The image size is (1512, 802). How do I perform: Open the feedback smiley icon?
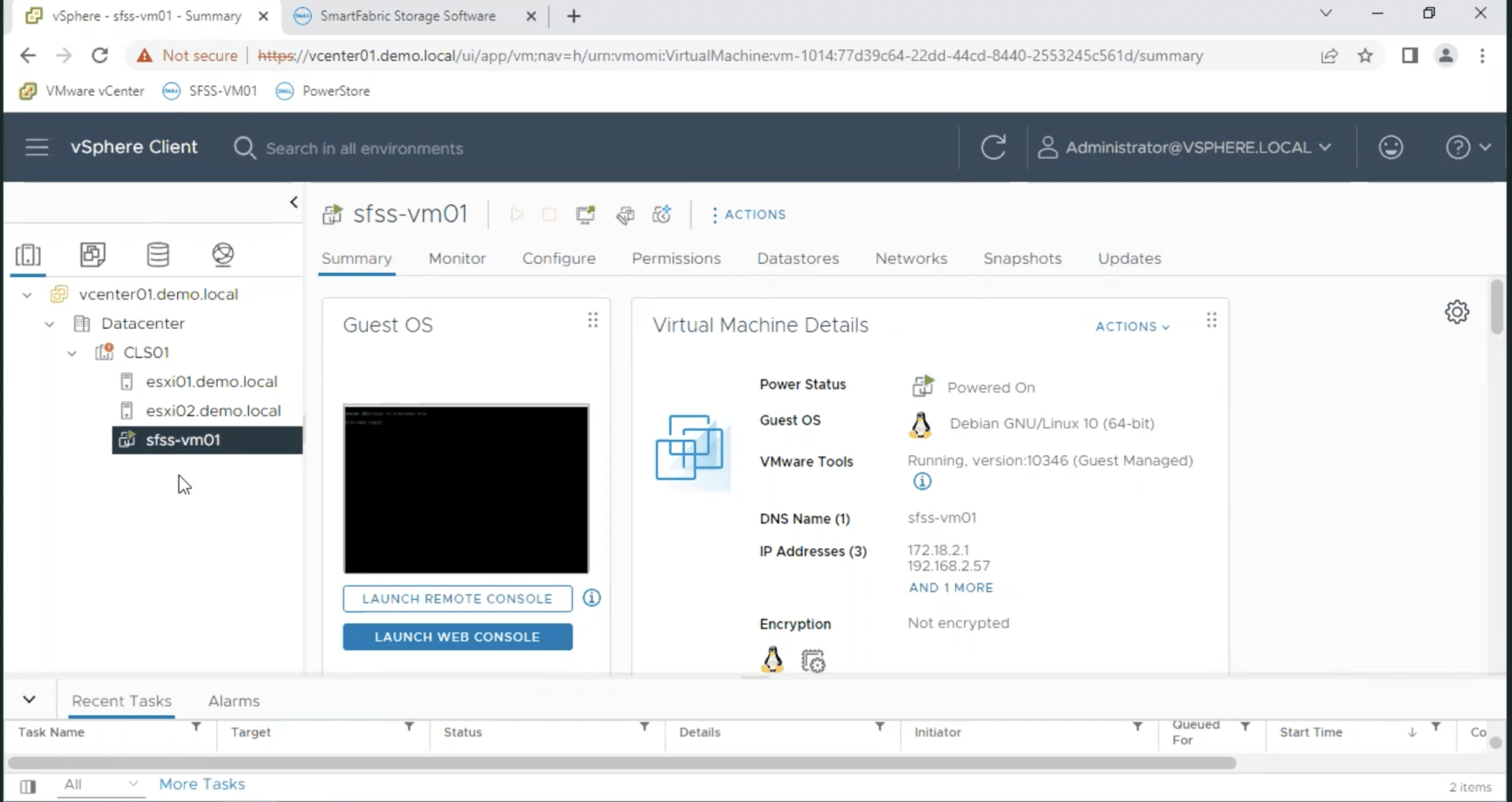(x=1391, y=147)
